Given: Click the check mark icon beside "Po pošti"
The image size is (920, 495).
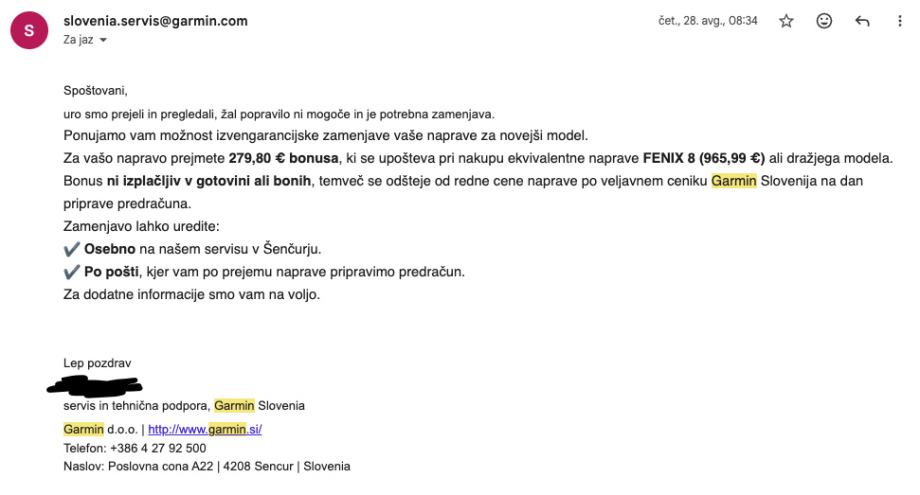Looking at the screenshot, I should [x=71, y=272].
